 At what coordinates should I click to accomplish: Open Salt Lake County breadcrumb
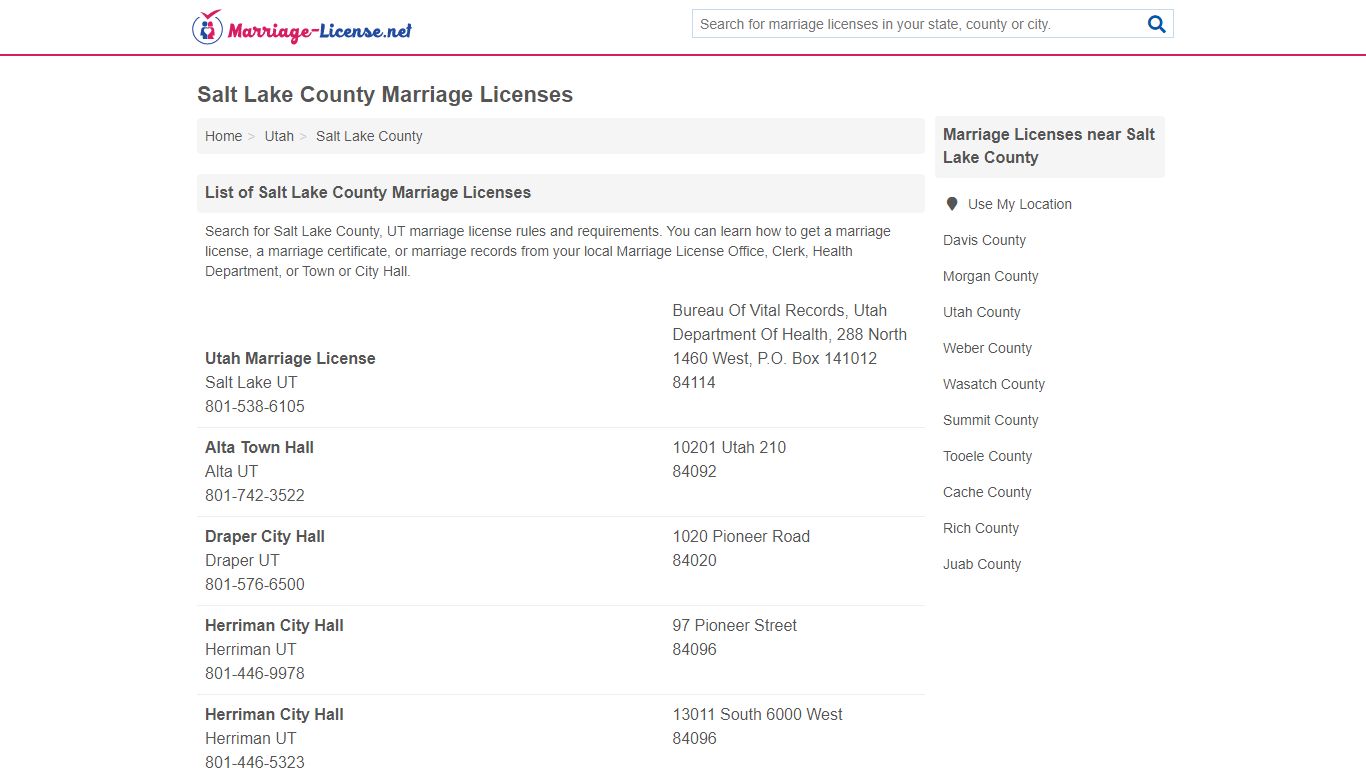pos(369,136)
